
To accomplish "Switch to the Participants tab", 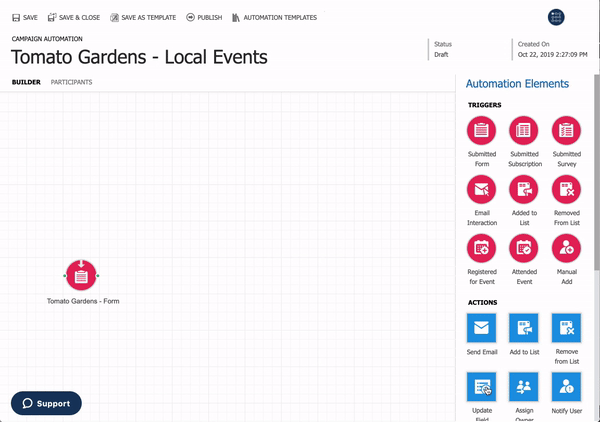I will [x=72, y=82].
